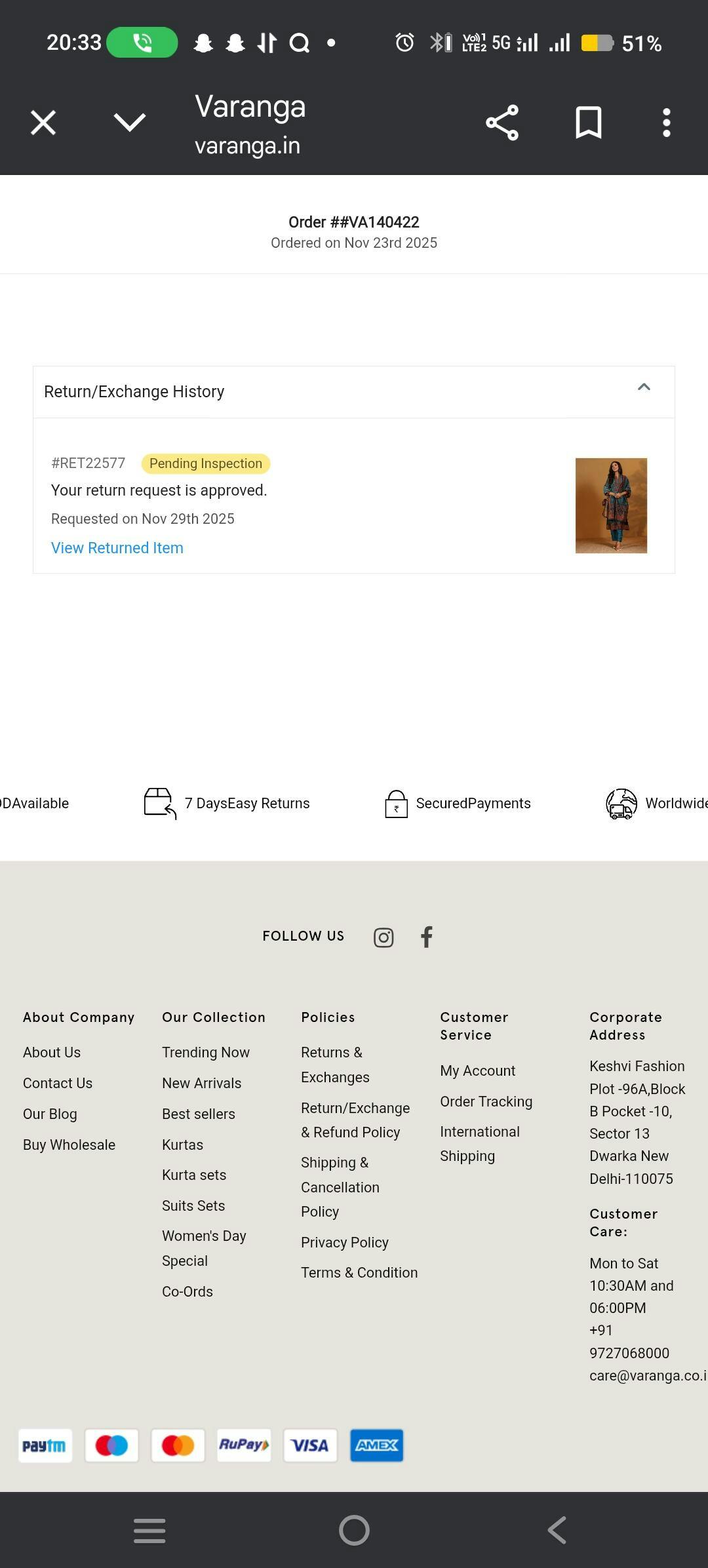This screenshot has width=708, height=1568.
Task: Open Varanga's Instagram page
Action: click(x=383, y=937)
